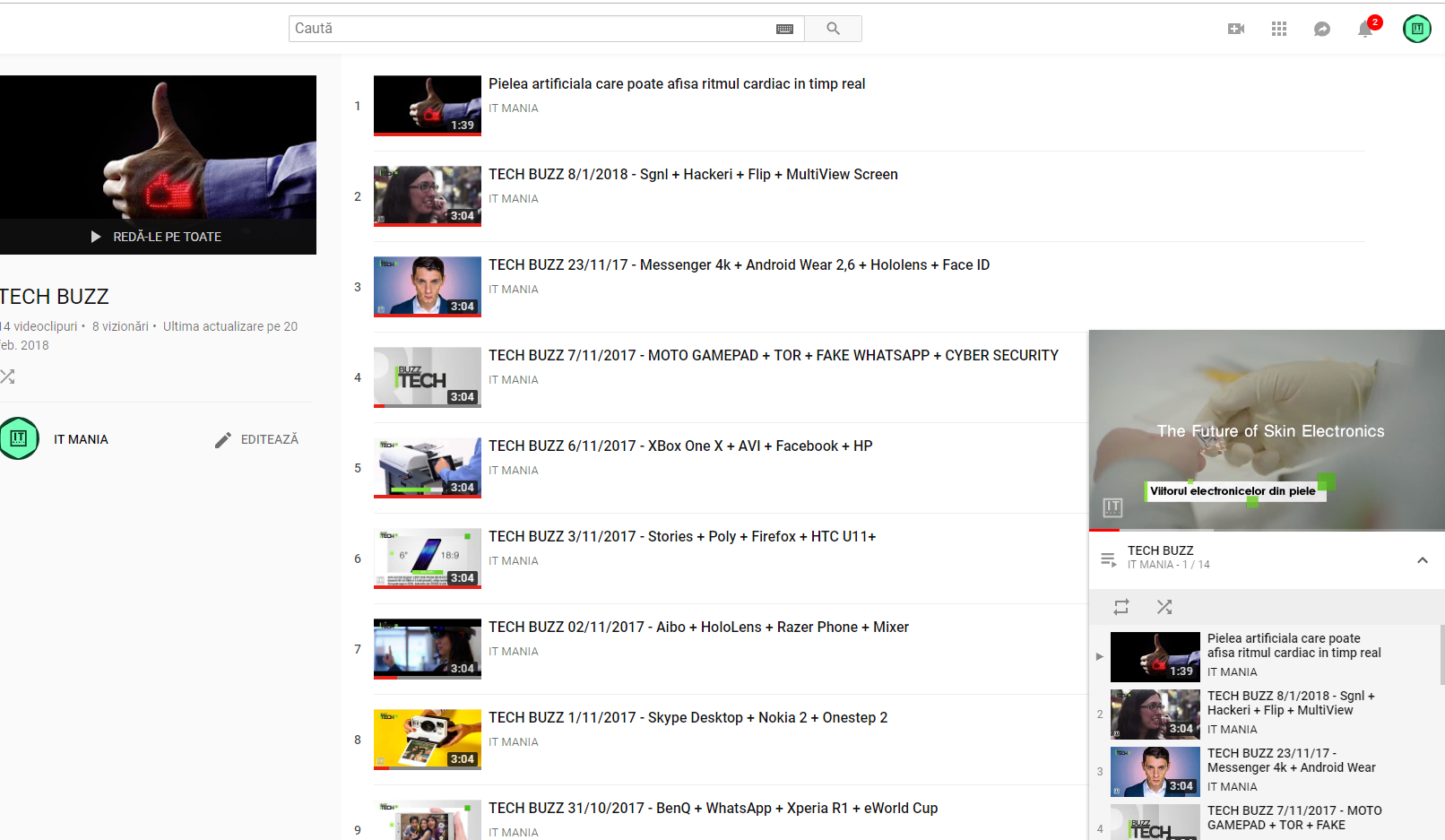Click REDĂ-LE PE TOATE button
This screenshot has height=840, width=1445.
point(157,237)
